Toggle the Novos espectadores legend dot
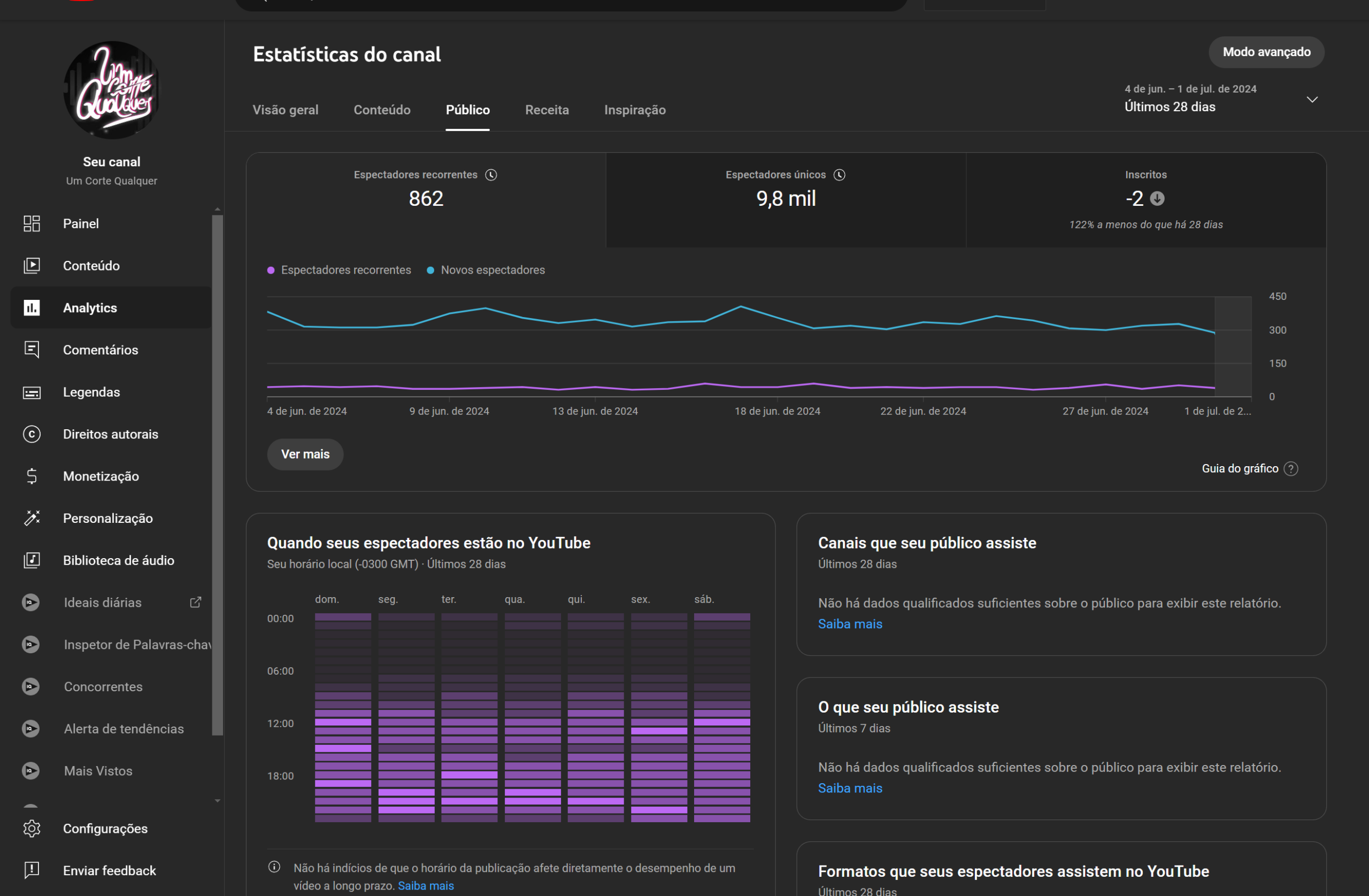This screenshot has width=1369, height=896. point(430,271)
